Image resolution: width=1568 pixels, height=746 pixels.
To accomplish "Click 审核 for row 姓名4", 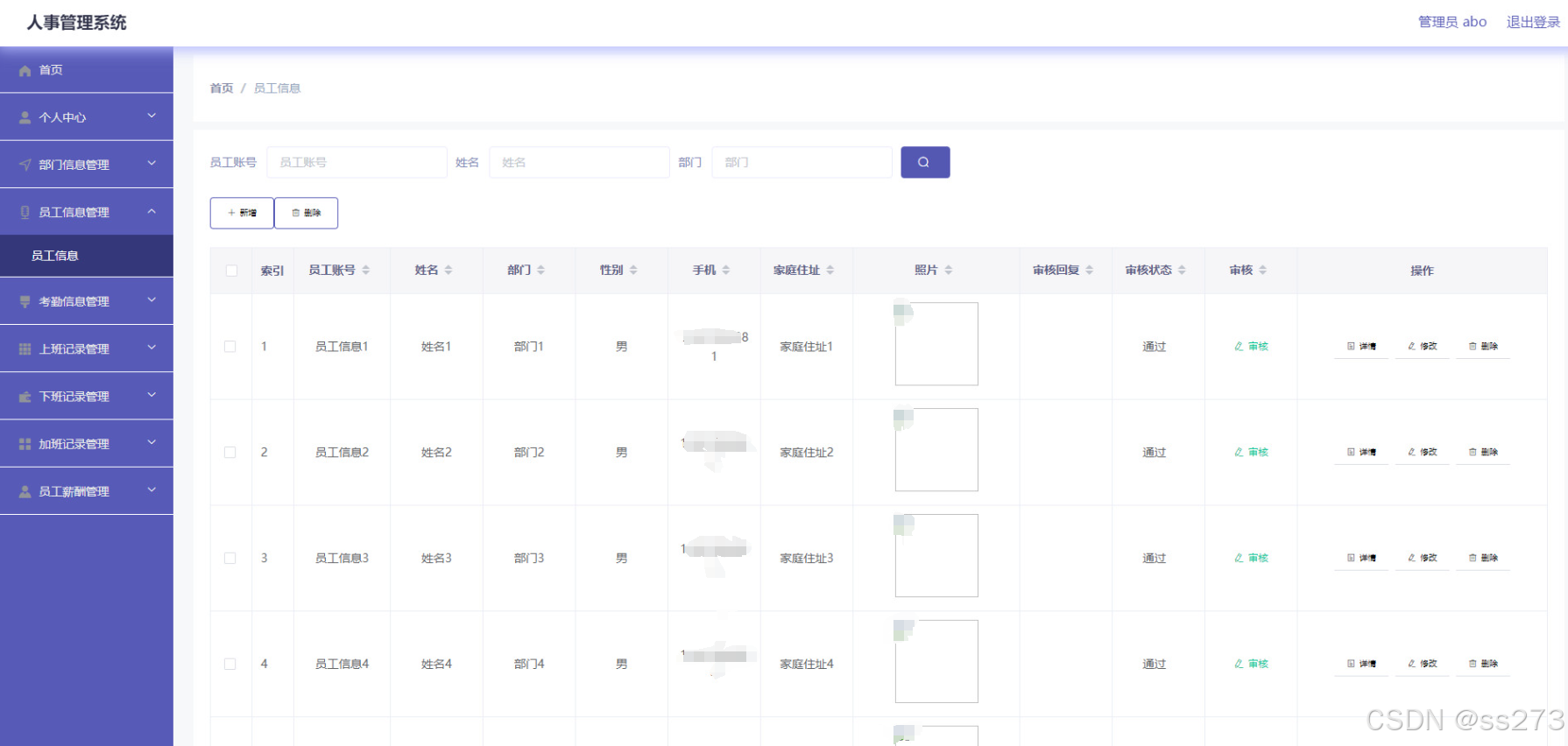I will [1251, 664].
